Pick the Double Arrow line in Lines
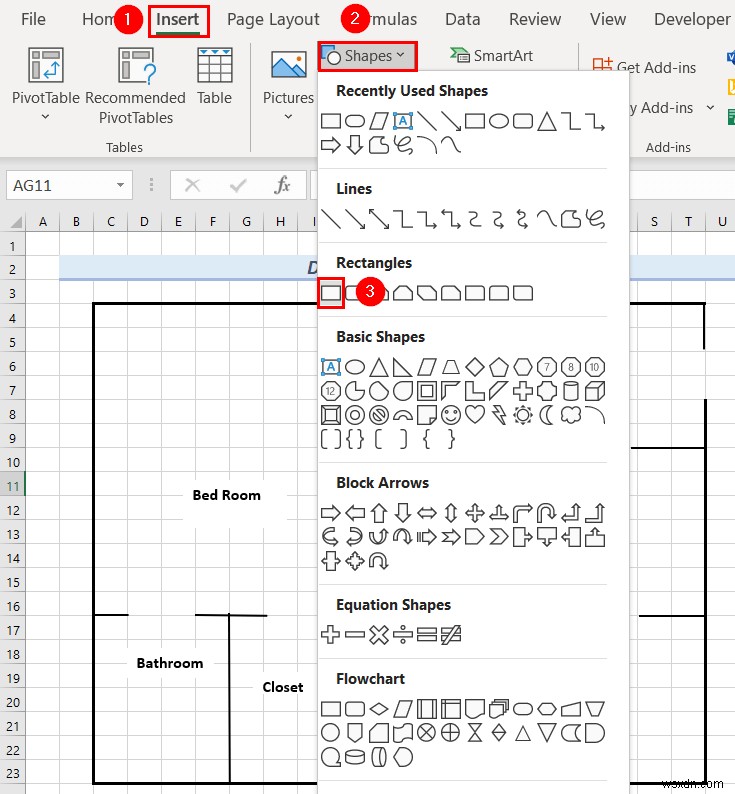735x794 pixels. 379,219
